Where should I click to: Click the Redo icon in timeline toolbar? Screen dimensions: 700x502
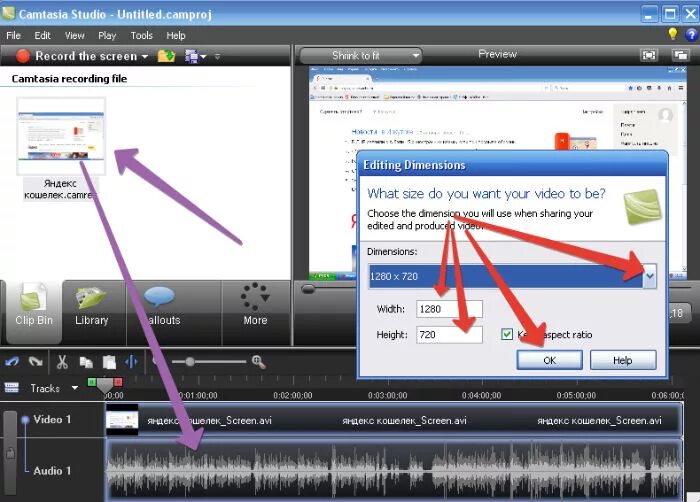[35, 361]
